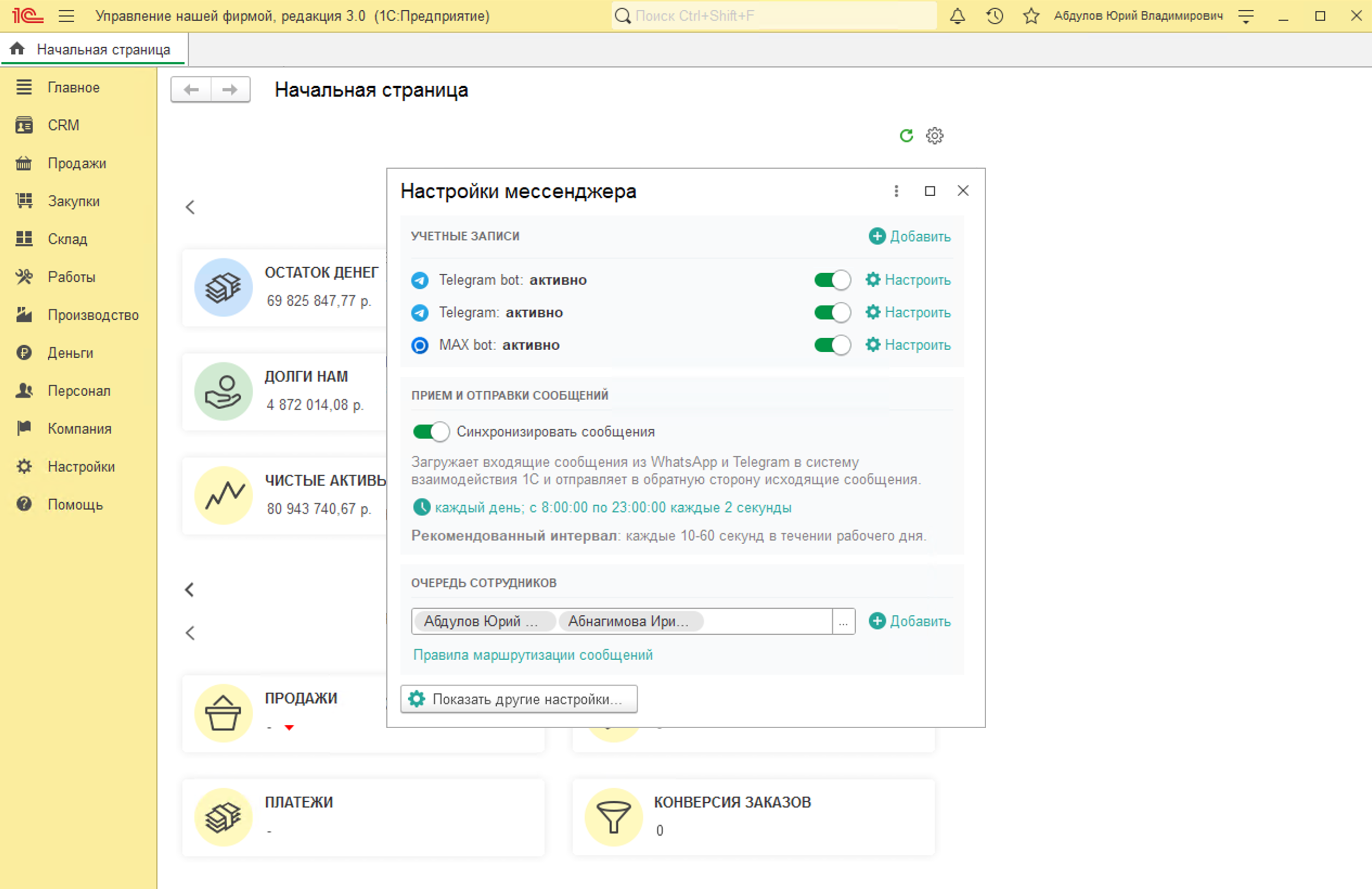Disable Синхронизировать сообщения
Screen dimensions: 1372x889
(431, 431)
